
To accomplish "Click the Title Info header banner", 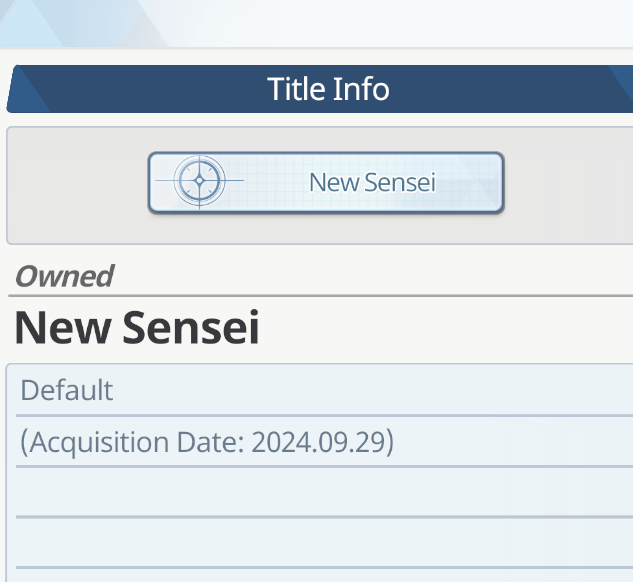I will [328, 89].
